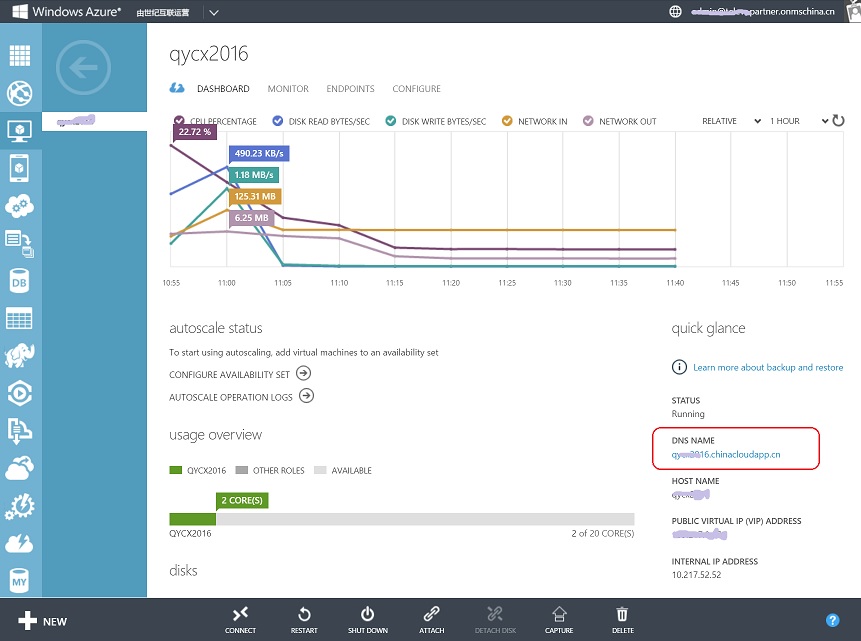861x641 pixels.
Task: Open the Recovery Services cloud icon
Action: click(20, 469)
